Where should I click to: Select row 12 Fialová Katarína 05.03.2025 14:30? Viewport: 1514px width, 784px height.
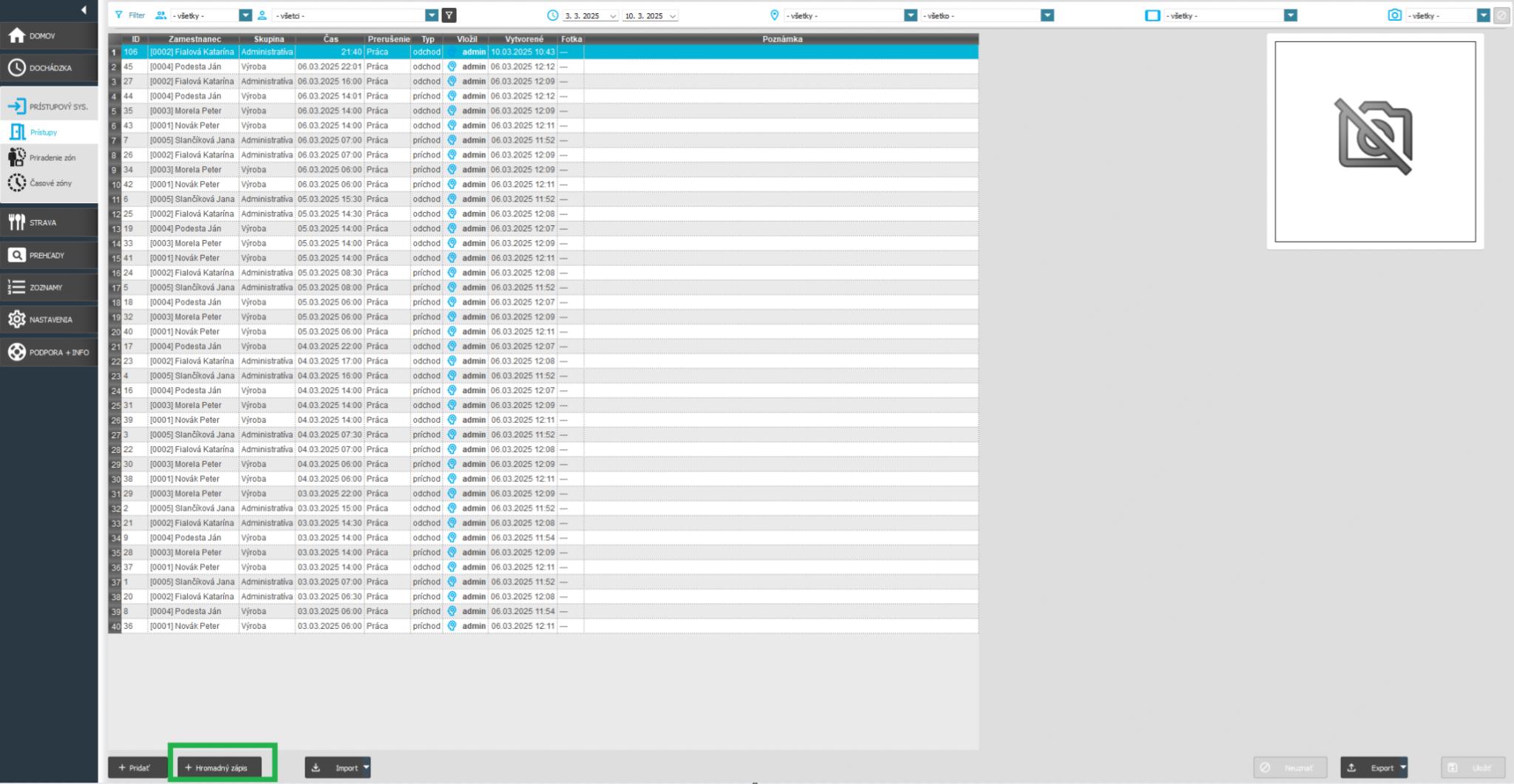click(543, 214)
